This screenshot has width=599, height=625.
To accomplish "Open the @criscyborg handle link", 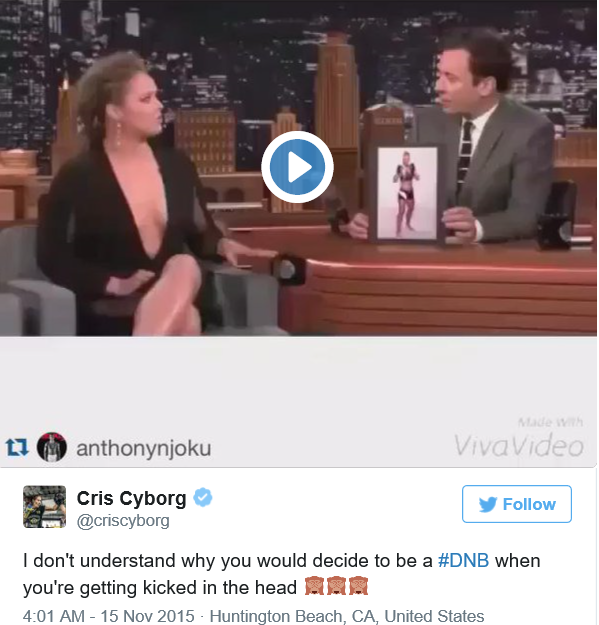I will pyautogui.click(x=123, y=521).
